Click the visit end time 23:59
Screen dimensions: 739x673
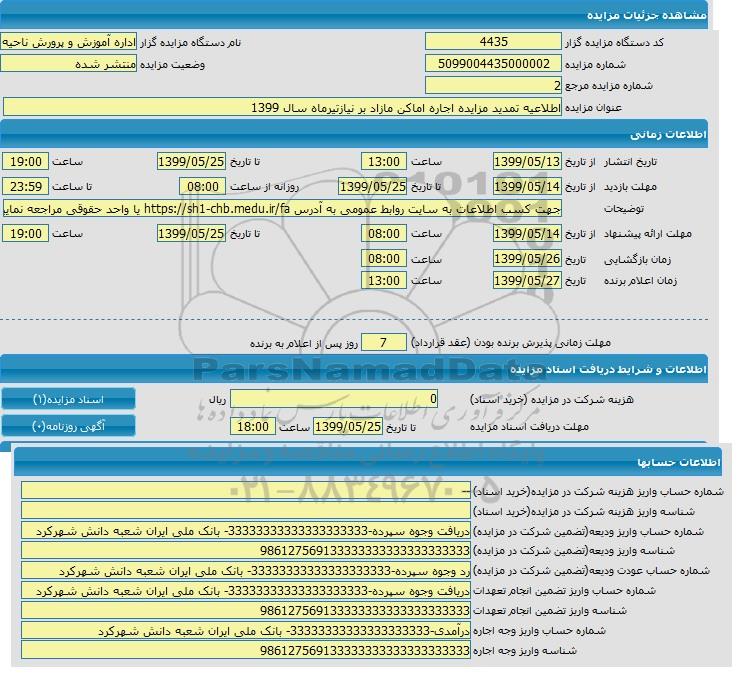click(x=25, y=187)
